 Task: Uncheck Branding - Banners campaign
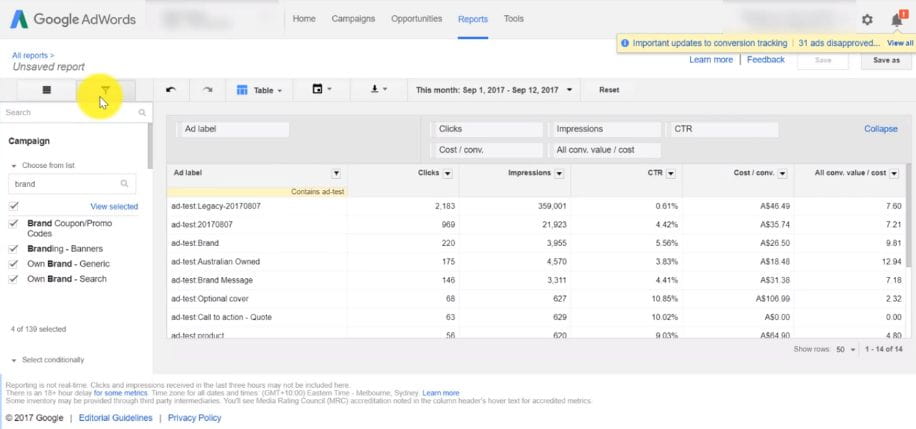pos(14,249)
